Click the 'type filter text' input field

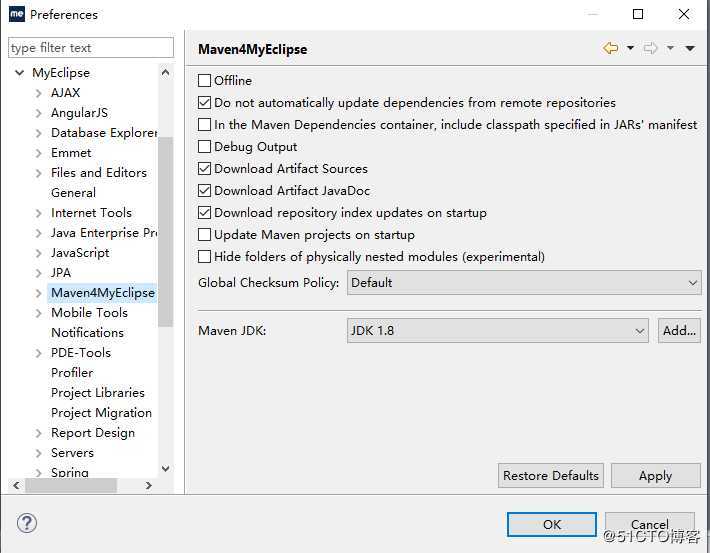[x=91, y=48]
